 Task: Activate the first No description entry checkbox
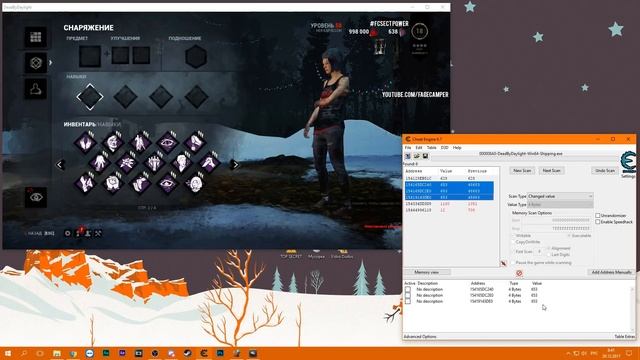[x=408, y=289]
